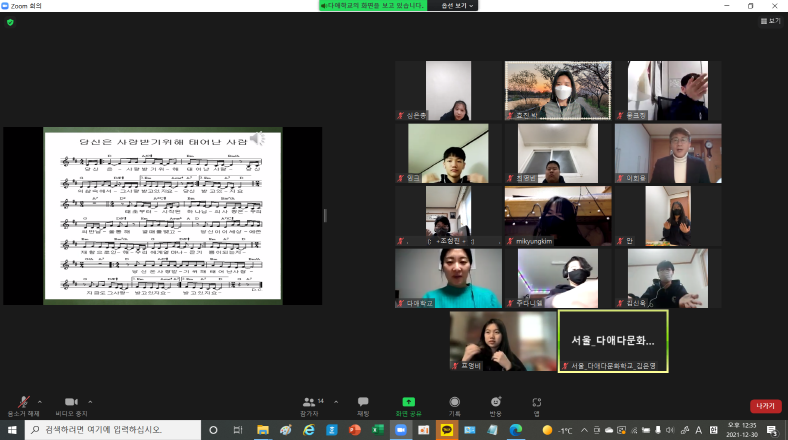Viewport: 788px width, 440px height.
Task: Open the 보기 view layout menu
Action: coord(770,21)
